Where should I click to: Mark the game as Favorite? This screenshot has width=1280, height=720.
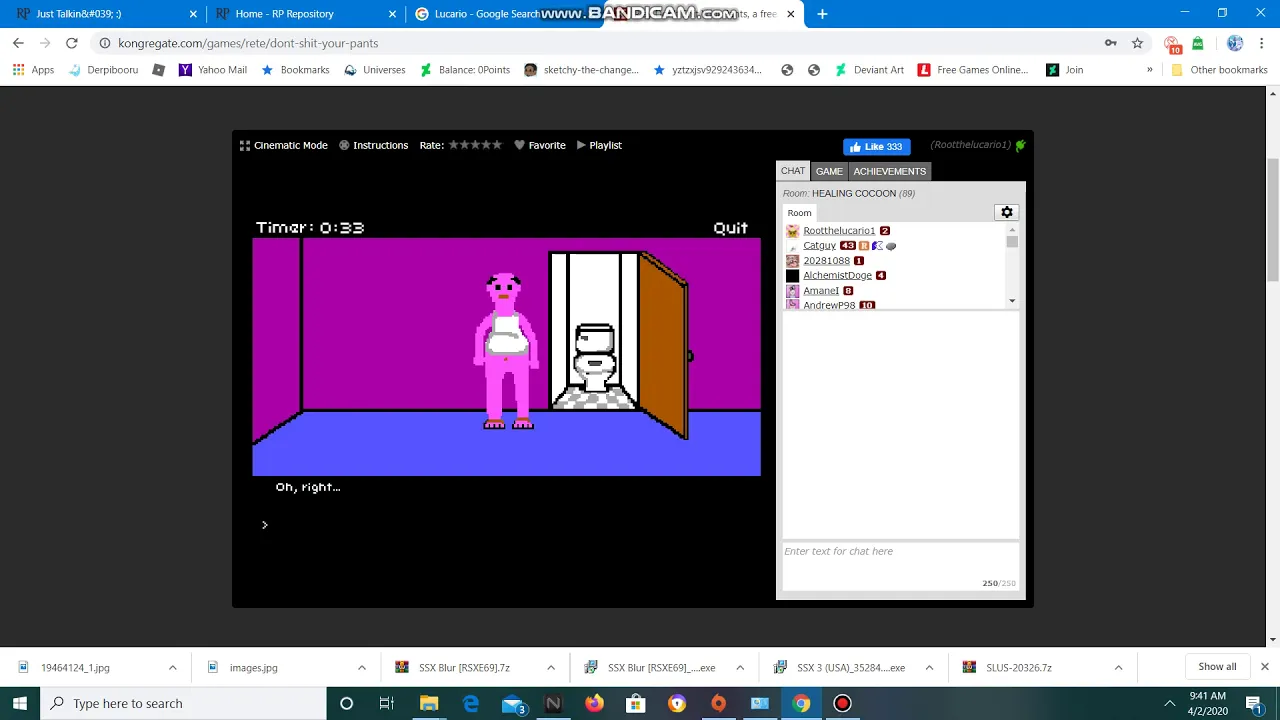point(540,145)
